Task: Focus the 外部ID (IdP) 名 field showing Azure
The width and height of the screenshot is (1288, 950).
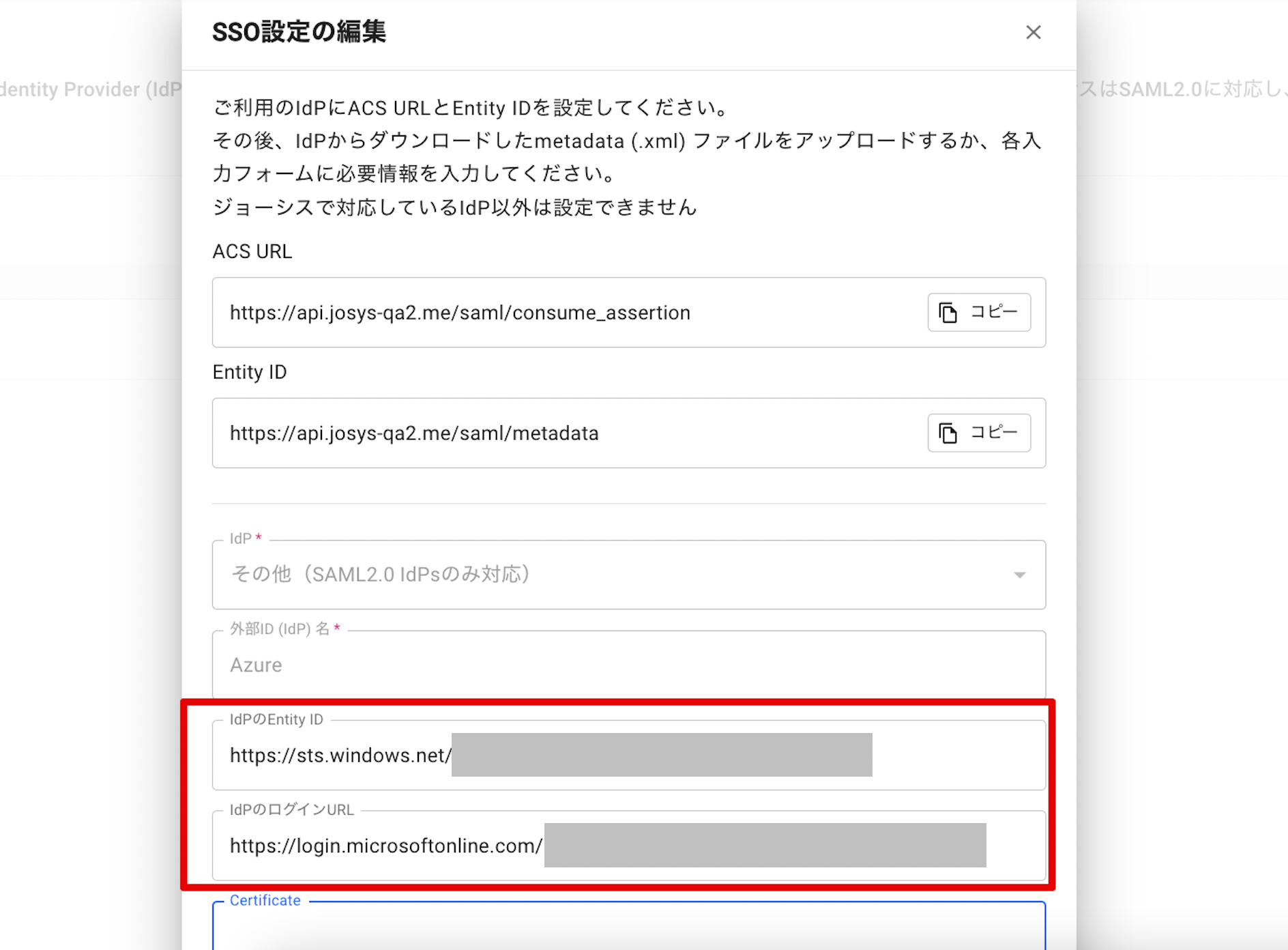Action: coord(628,665)
